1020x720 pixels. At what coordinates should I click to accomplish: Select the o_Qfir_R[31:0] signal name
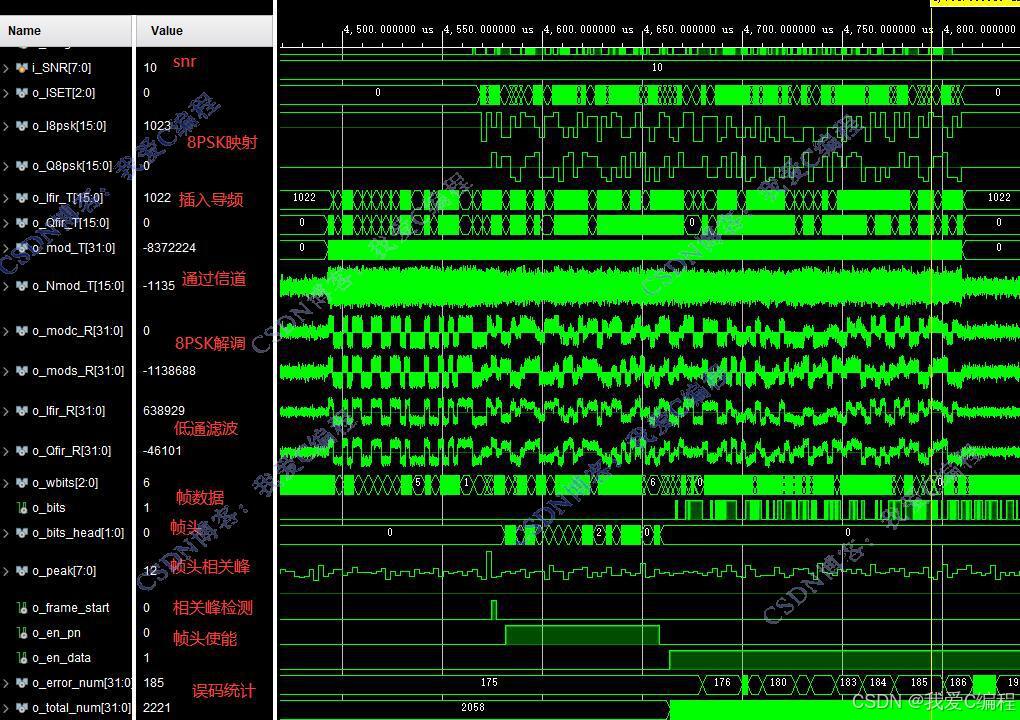[72, 451]
